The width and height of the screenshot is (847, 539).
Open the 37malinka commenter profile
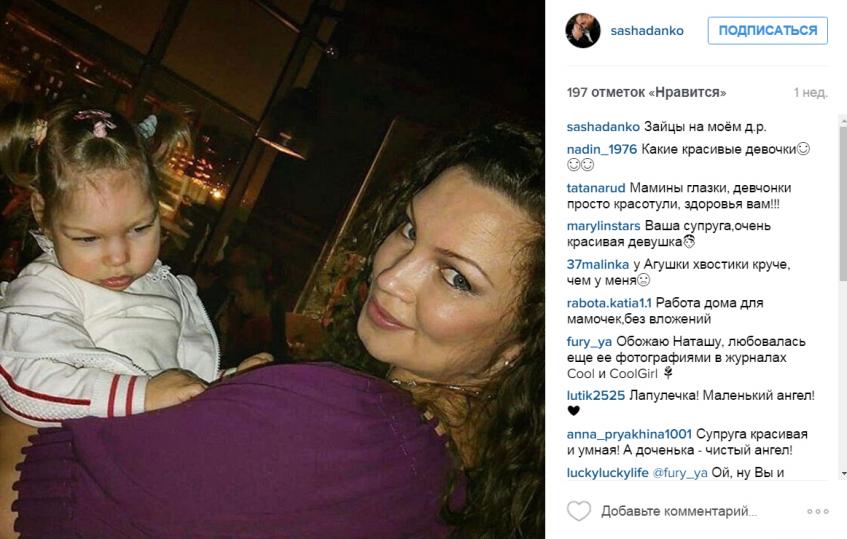click(597, 264)
